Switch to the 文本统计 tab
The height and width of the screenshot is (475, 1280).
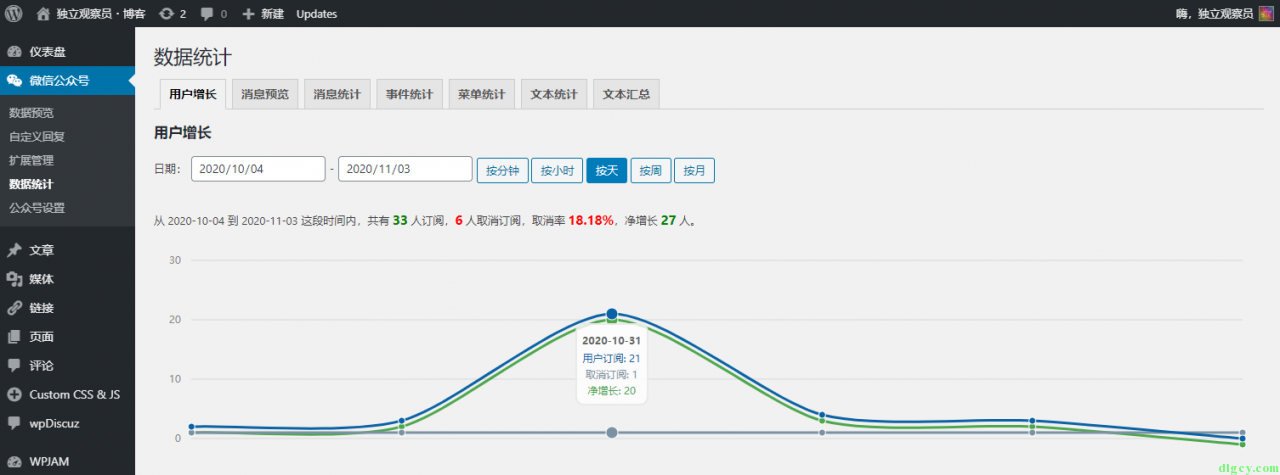(554, 94)
